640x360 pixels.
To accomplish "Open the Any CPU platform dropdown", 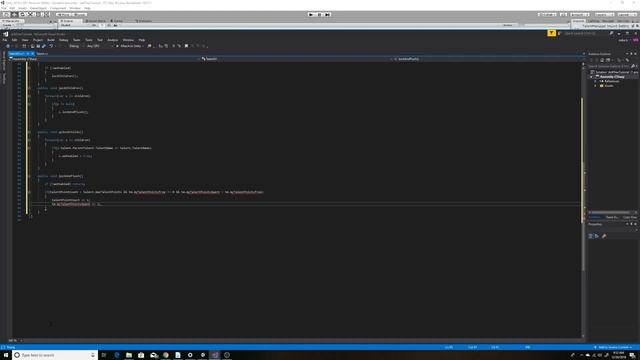I will pyautogui.click(x=99, y=46).
